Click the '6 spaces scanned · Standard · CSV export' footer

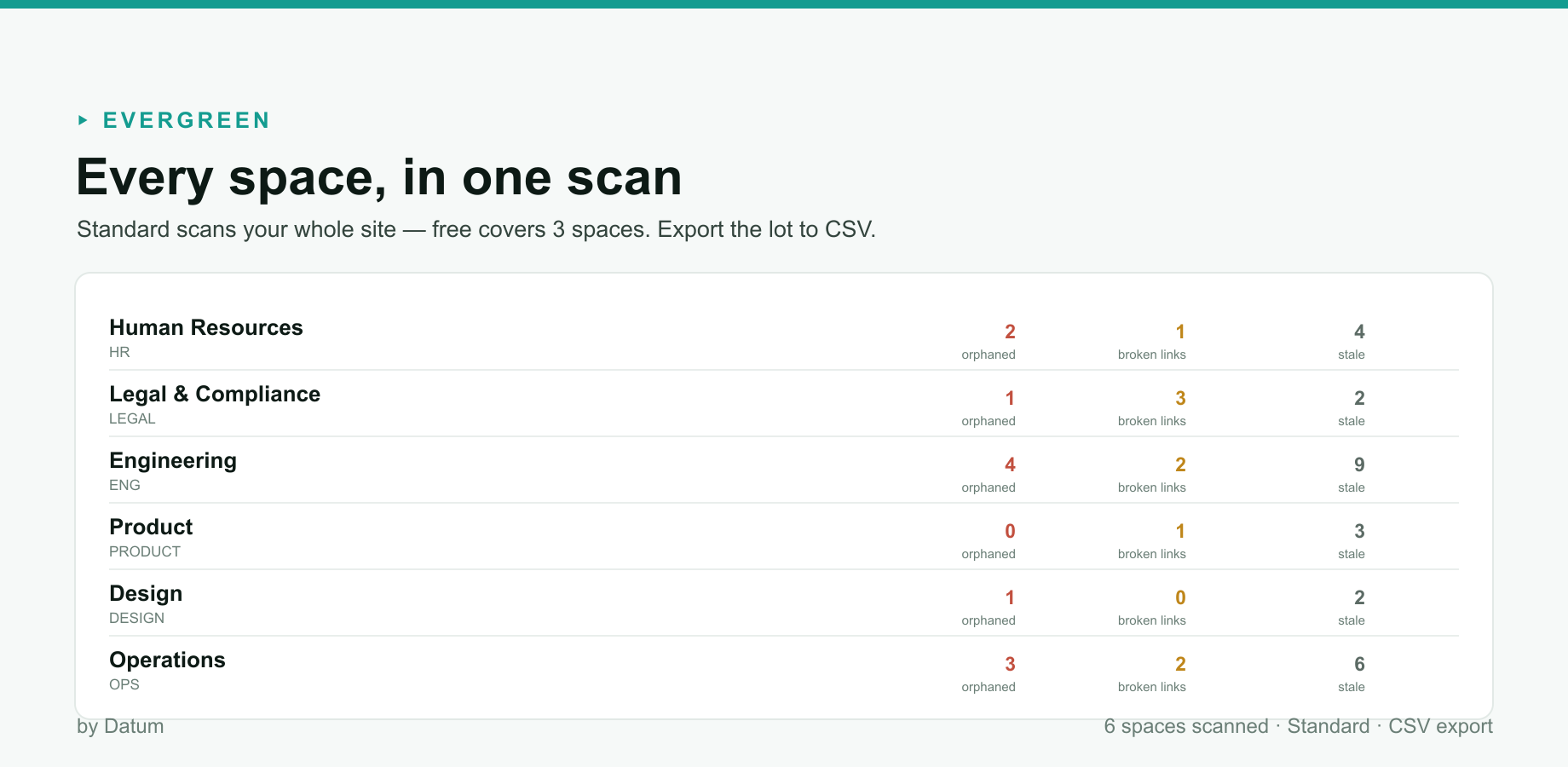(x=1298, y=726)
